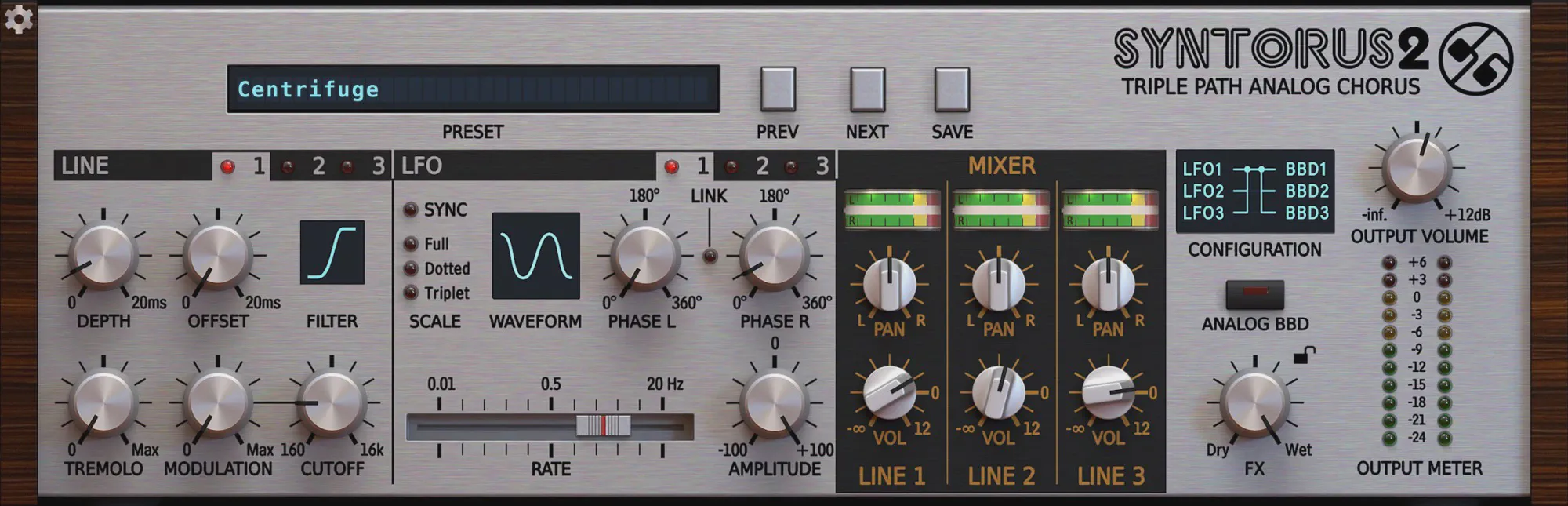1568x506 pixels.
Task: Click the D16 logo emblem
Action: click(x=1475, y=58)
